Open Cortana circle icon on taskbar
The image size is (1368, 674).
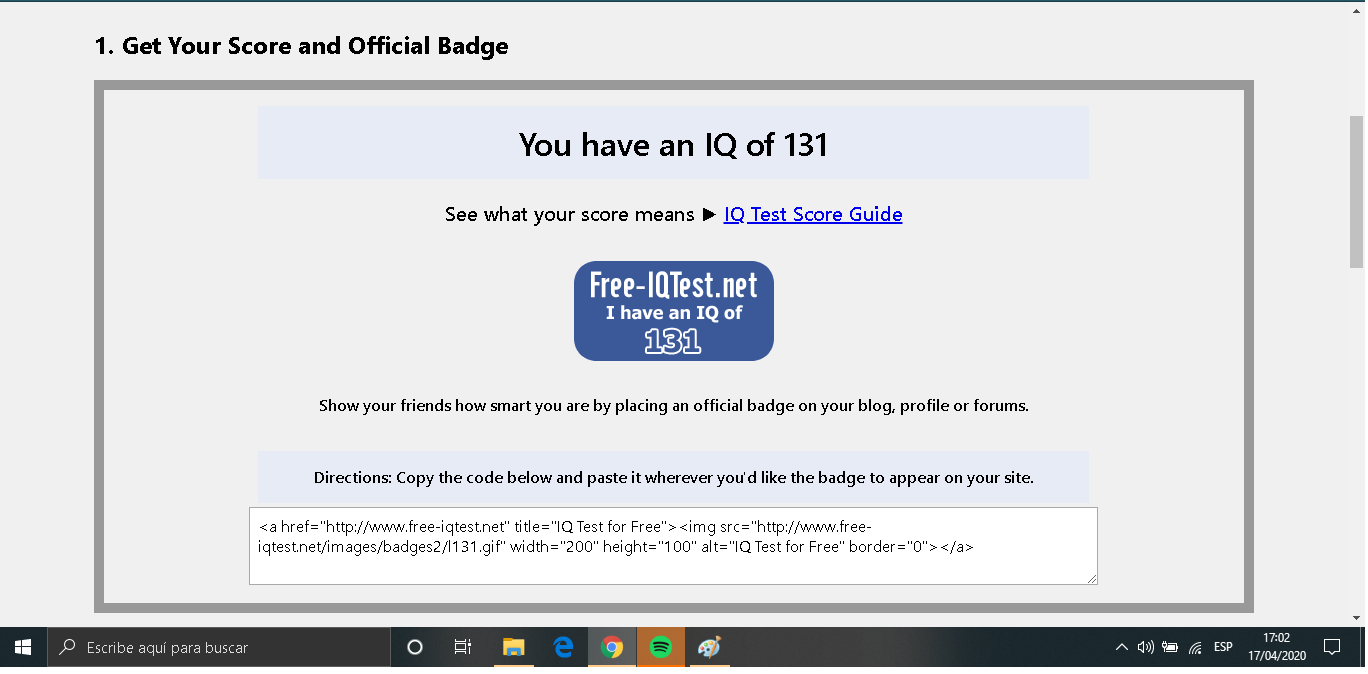pos(415,647)
